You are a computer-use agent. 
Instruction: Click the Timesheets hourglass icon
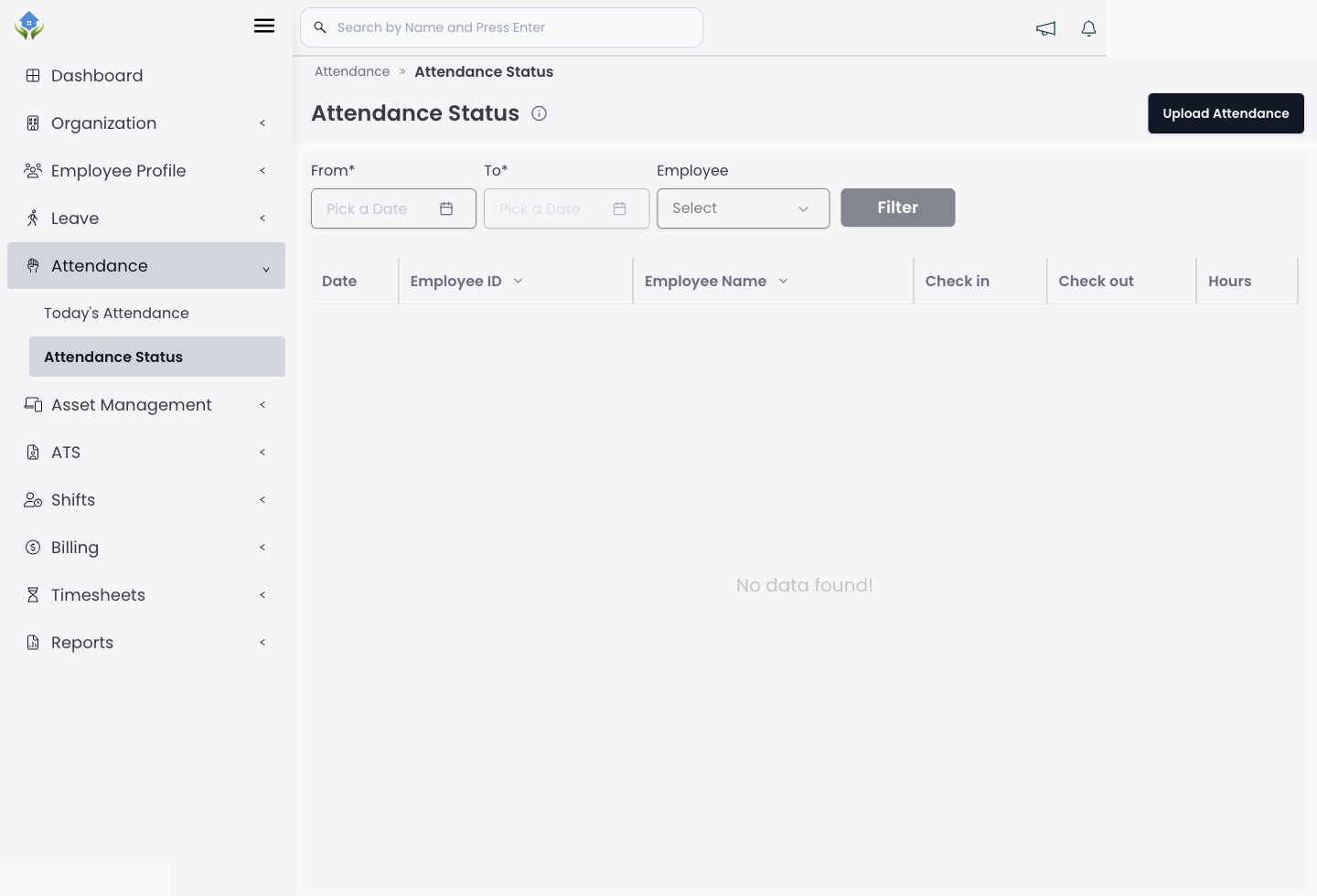33,594
